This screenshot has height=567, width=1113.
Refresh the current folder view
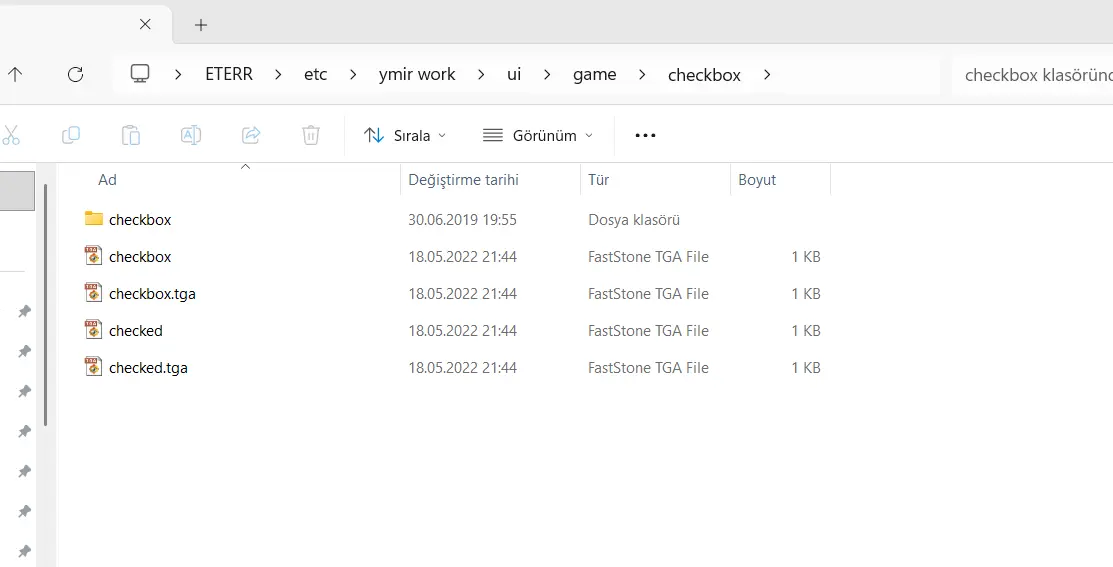(x=75, y=74)
